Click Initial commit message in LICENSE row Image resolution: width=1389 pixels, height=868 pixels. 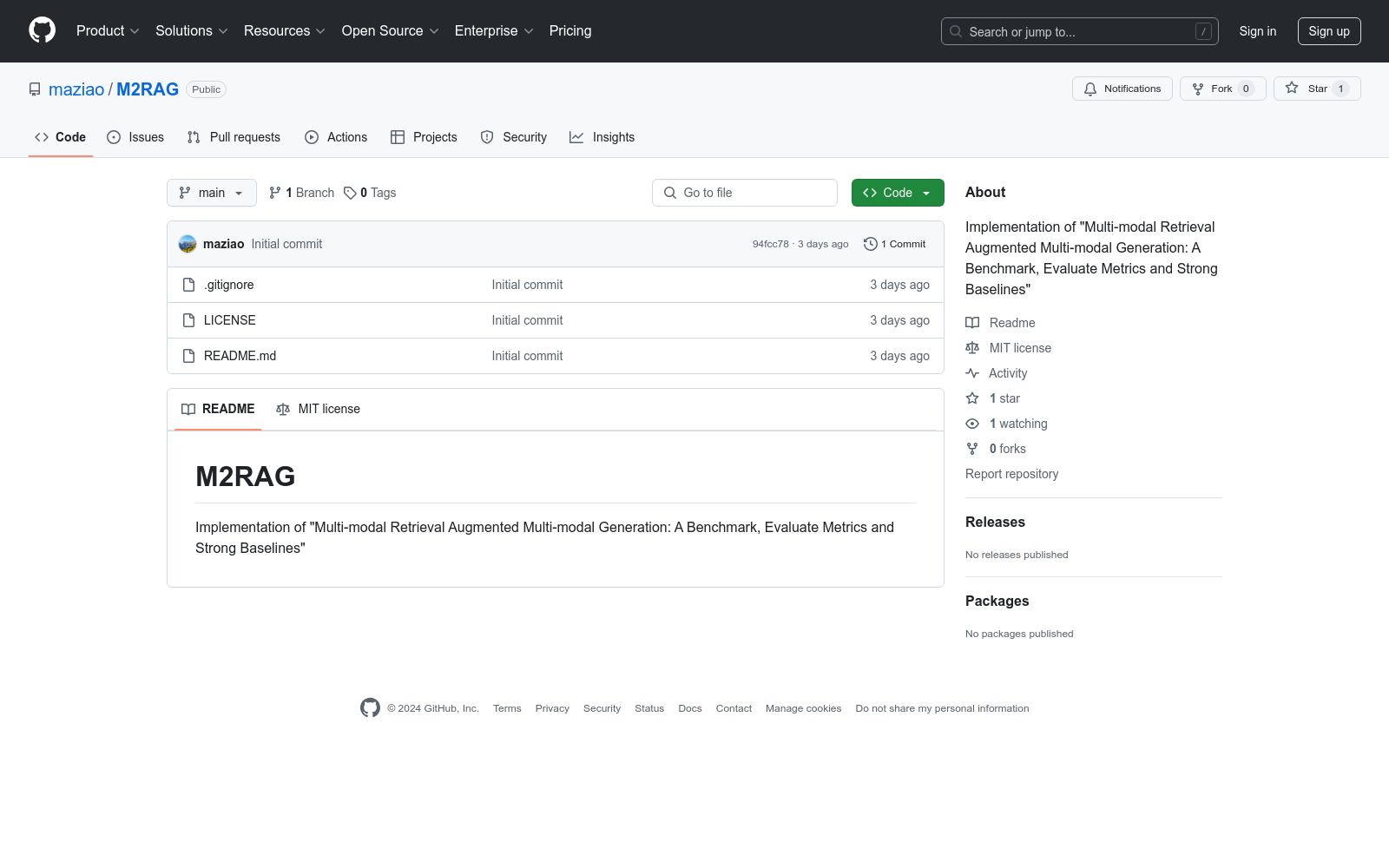click(527, 320)
